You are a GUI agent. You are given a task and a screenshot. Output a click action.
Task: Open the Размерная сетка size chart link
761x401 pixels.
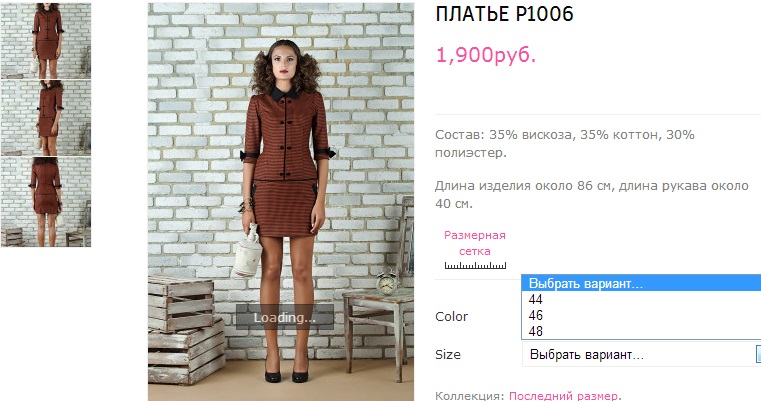tap(475, 243)
